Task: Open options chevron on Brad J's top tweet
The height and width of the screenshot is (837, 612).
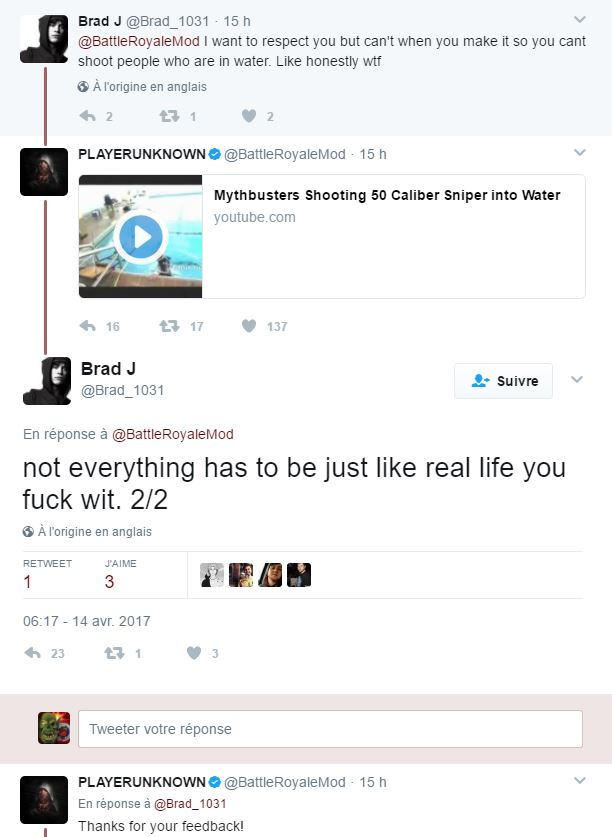Action: point(579,20)
